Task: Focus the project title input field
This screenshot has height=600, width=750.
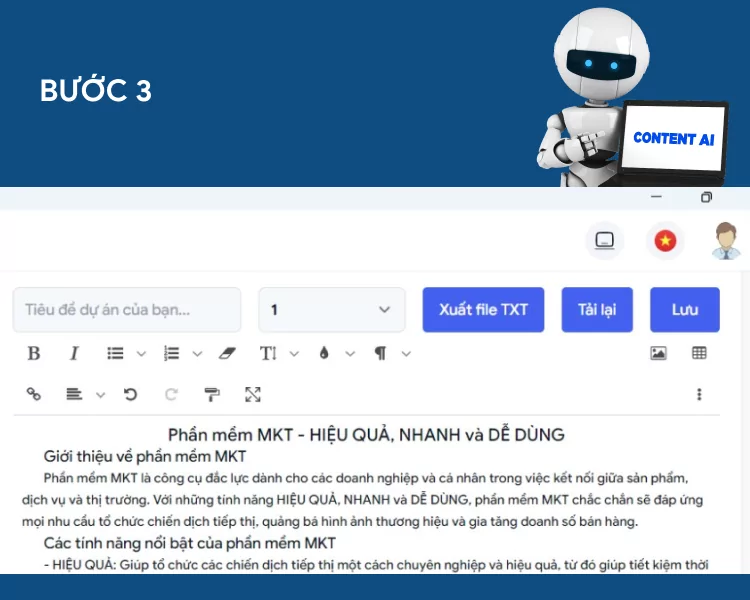Action: [127, 310]
